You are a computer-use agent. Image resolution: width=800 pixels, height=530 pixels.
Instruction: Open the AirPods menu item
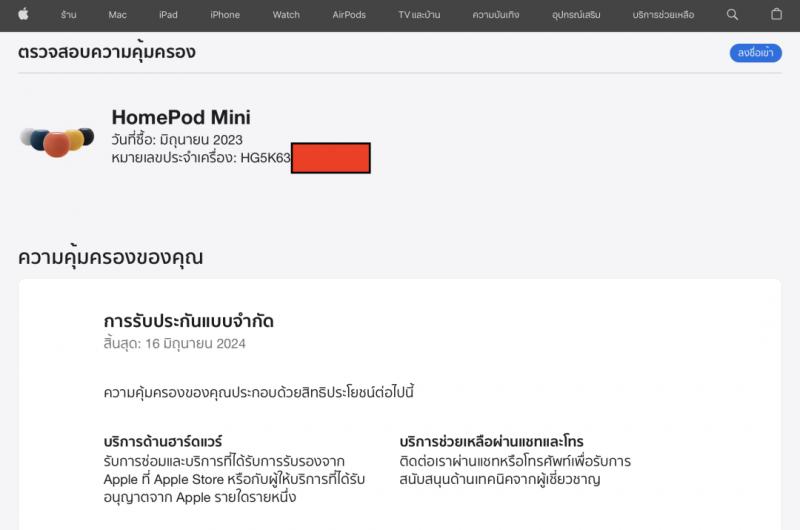pos(349,15)
